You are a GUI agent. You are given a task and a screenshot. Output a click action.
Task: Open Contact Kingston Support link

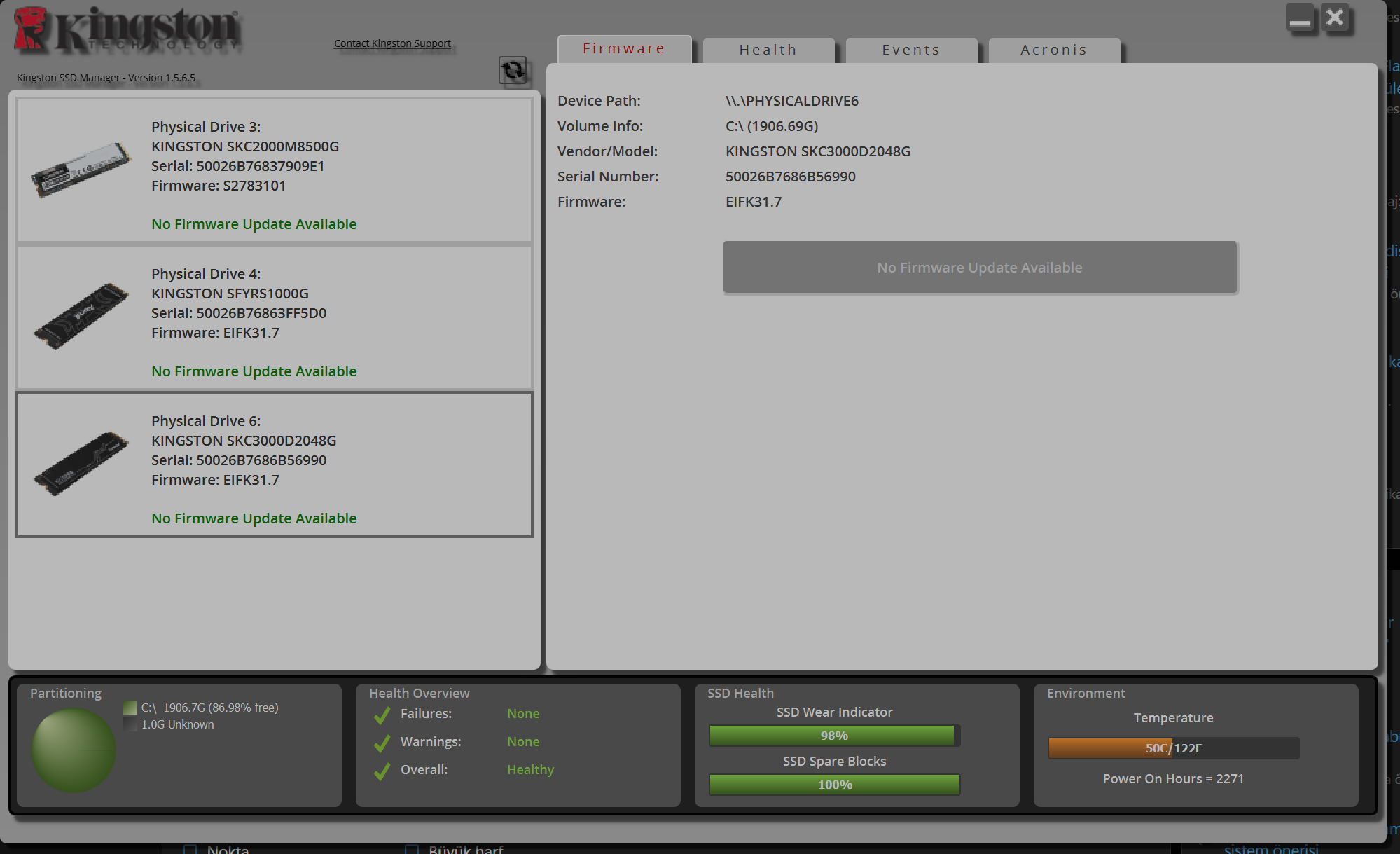[x=392, y=43]
